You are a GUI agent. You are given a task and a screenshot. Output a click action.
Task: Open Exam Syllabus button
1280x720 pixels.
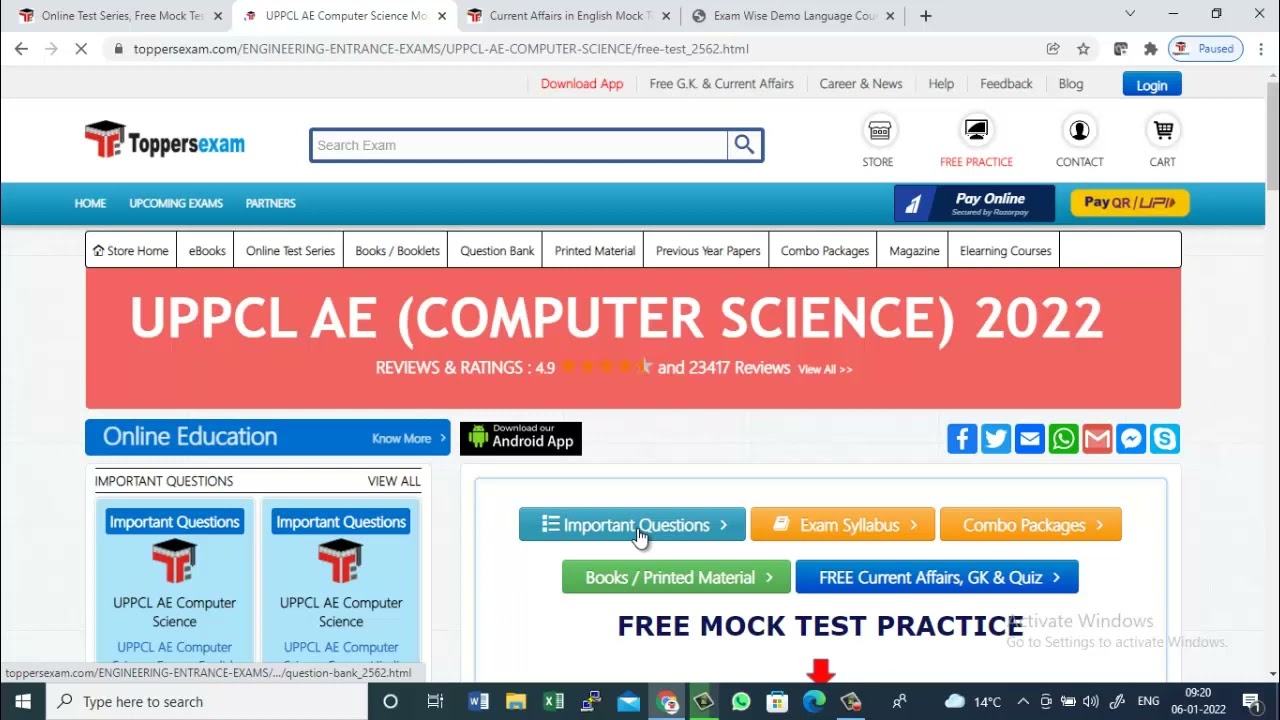pyautogui.click(x=842, y=525)
